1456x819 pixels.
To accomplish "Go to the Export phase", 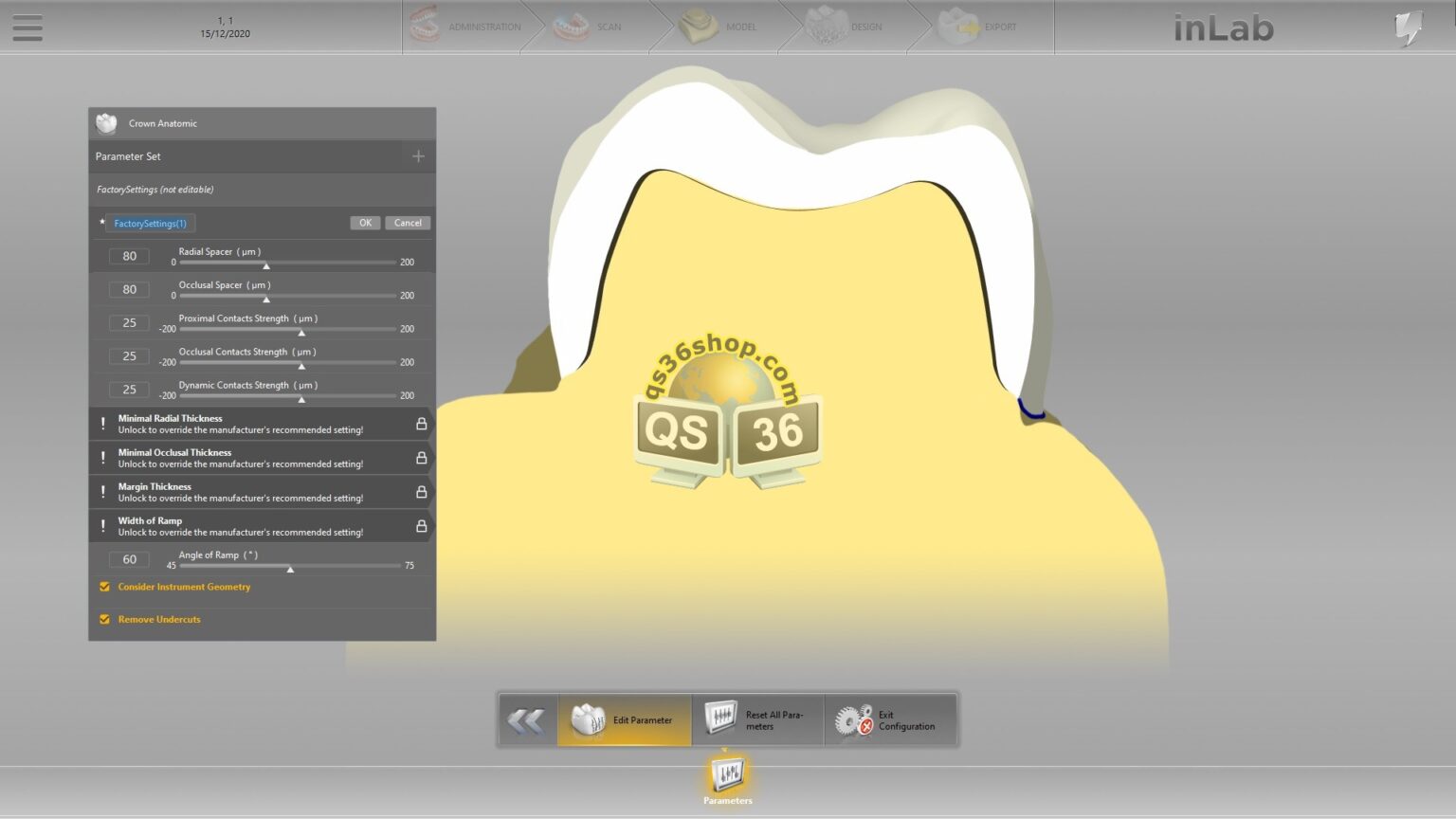I will coord(976,27).
